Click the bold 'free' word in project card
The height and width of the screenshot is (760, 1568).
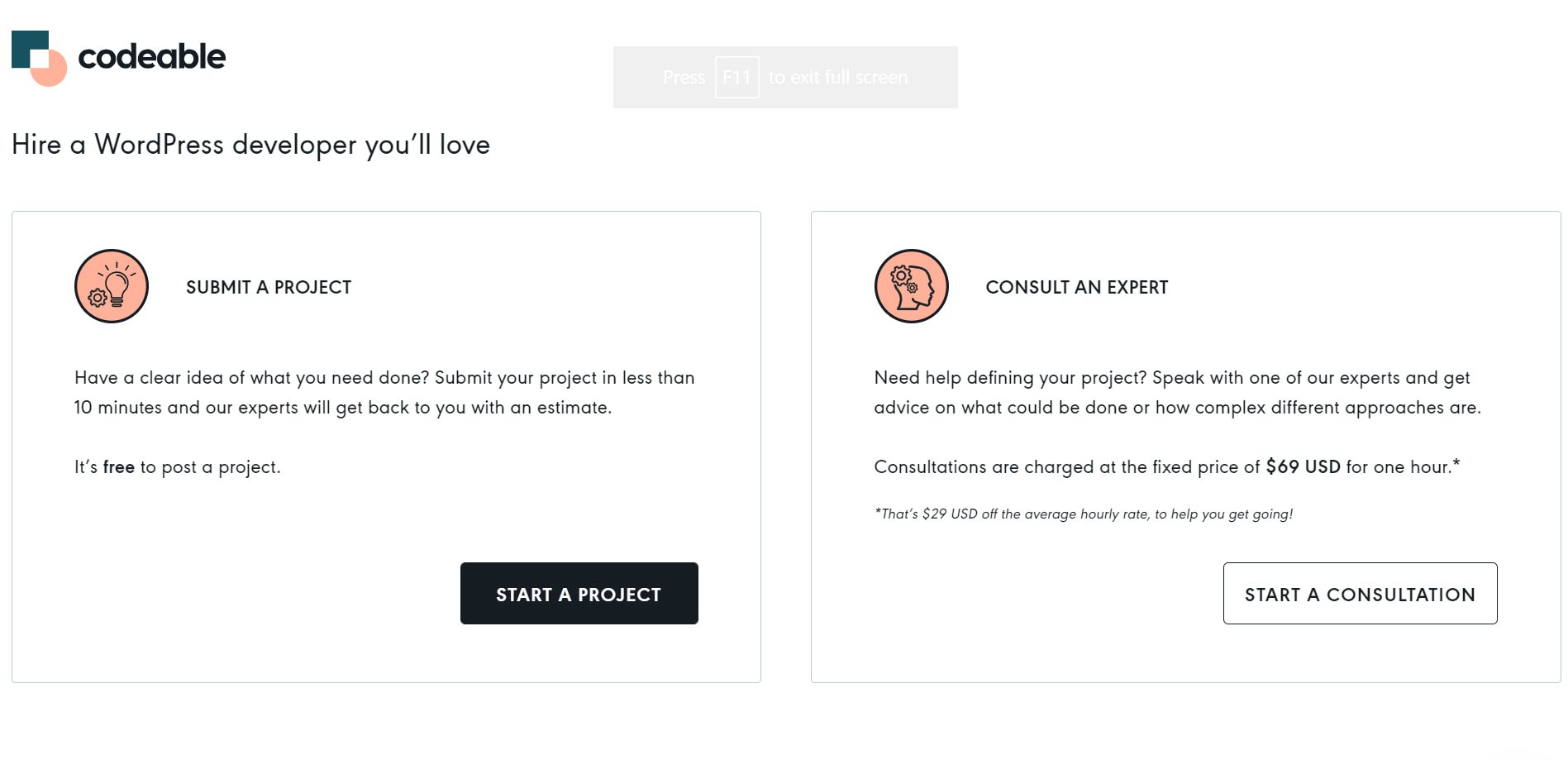[118, 466]
